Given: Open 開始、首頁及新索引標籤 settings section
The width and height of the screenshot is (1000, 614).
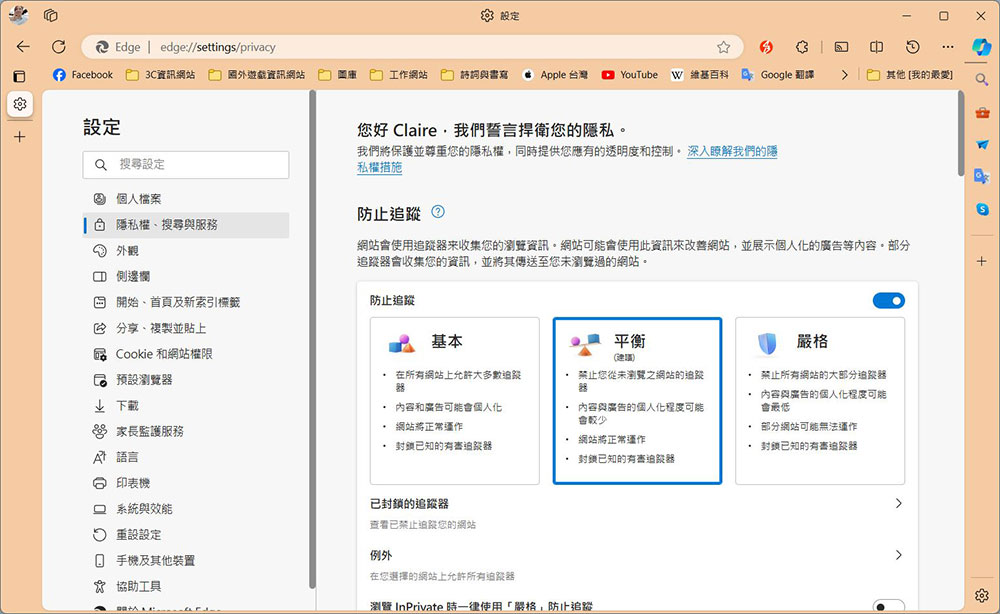Looking at the screenshot, I should pyautogui.click(x=186, y=302).
